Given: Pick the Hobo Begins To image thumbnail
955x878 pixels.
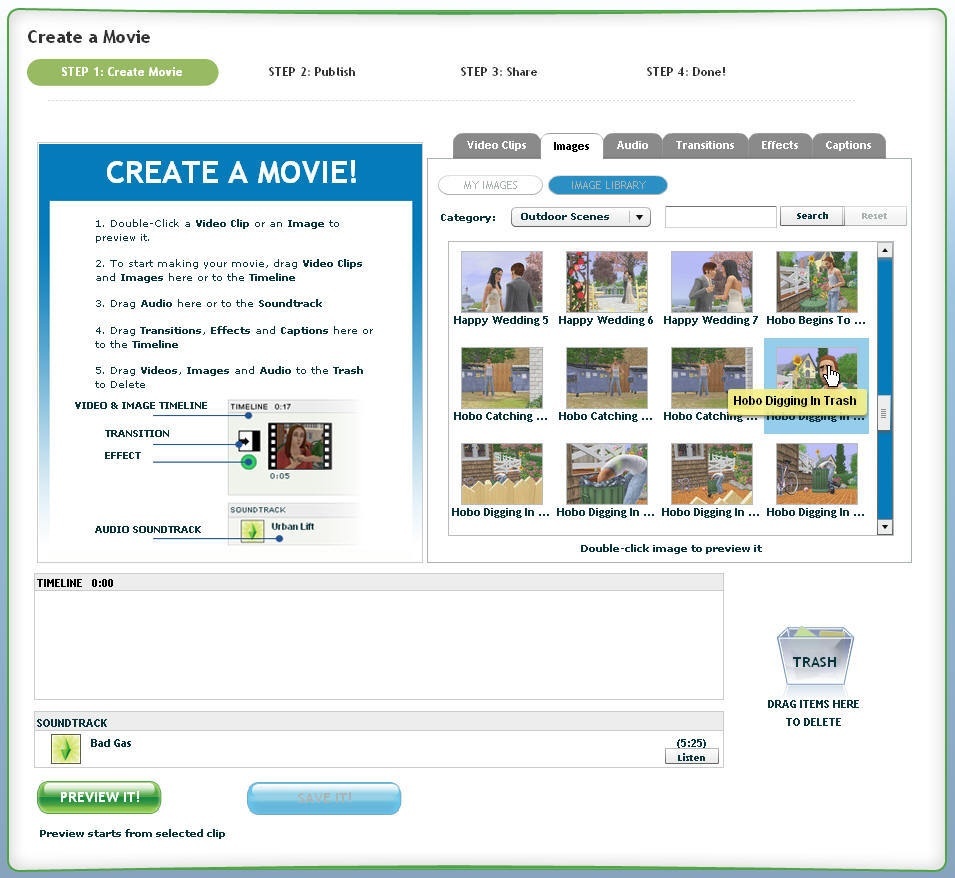Looking at the screenshot, I should pyautogui.click(x=816, y=282).
